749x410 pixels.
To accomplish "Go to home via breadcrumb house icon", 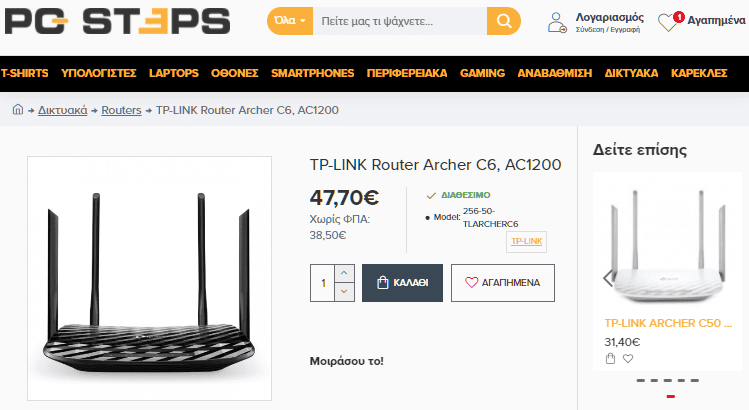I will pos(18,109).
